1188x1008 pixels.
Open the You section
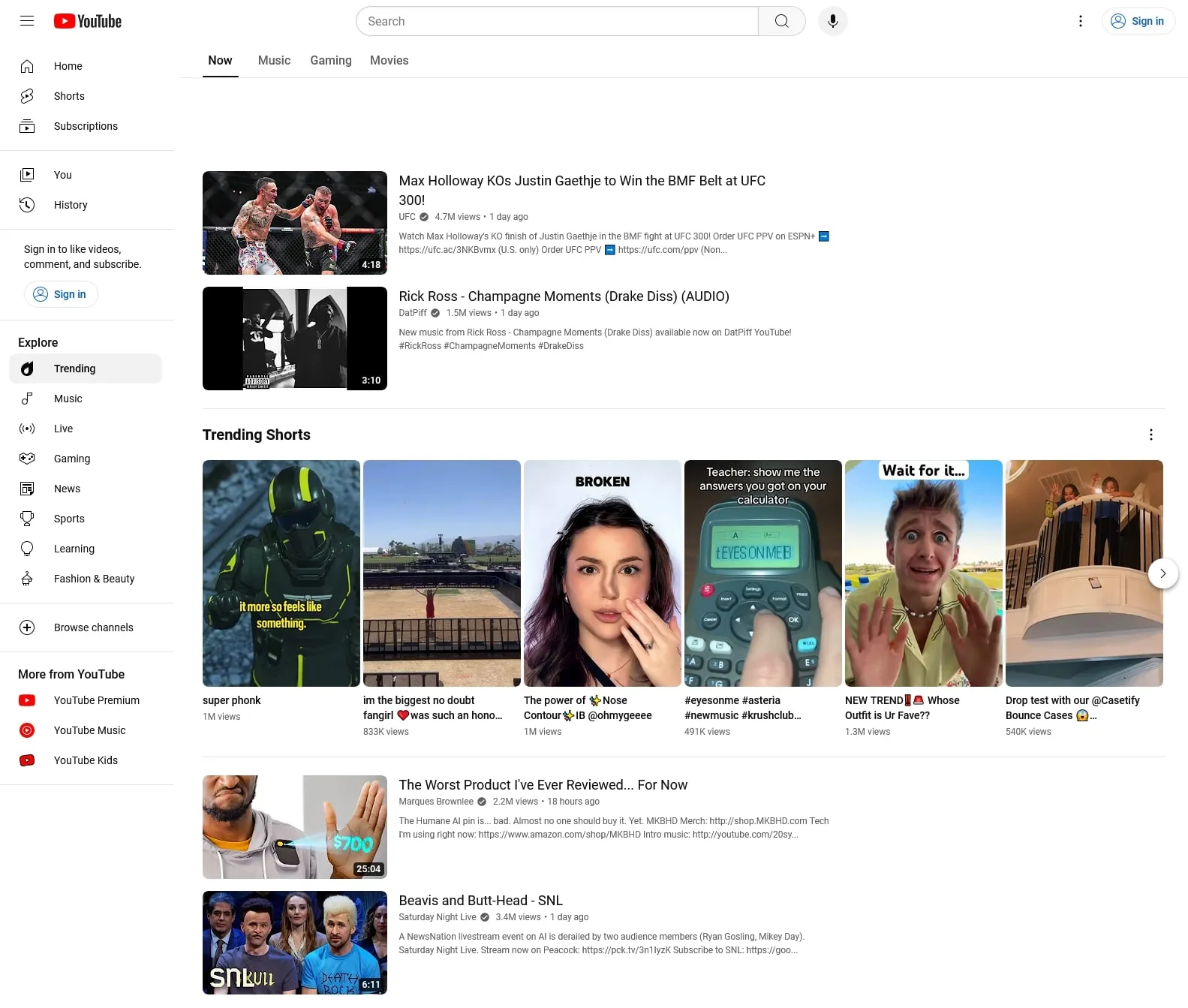(87, 175)
